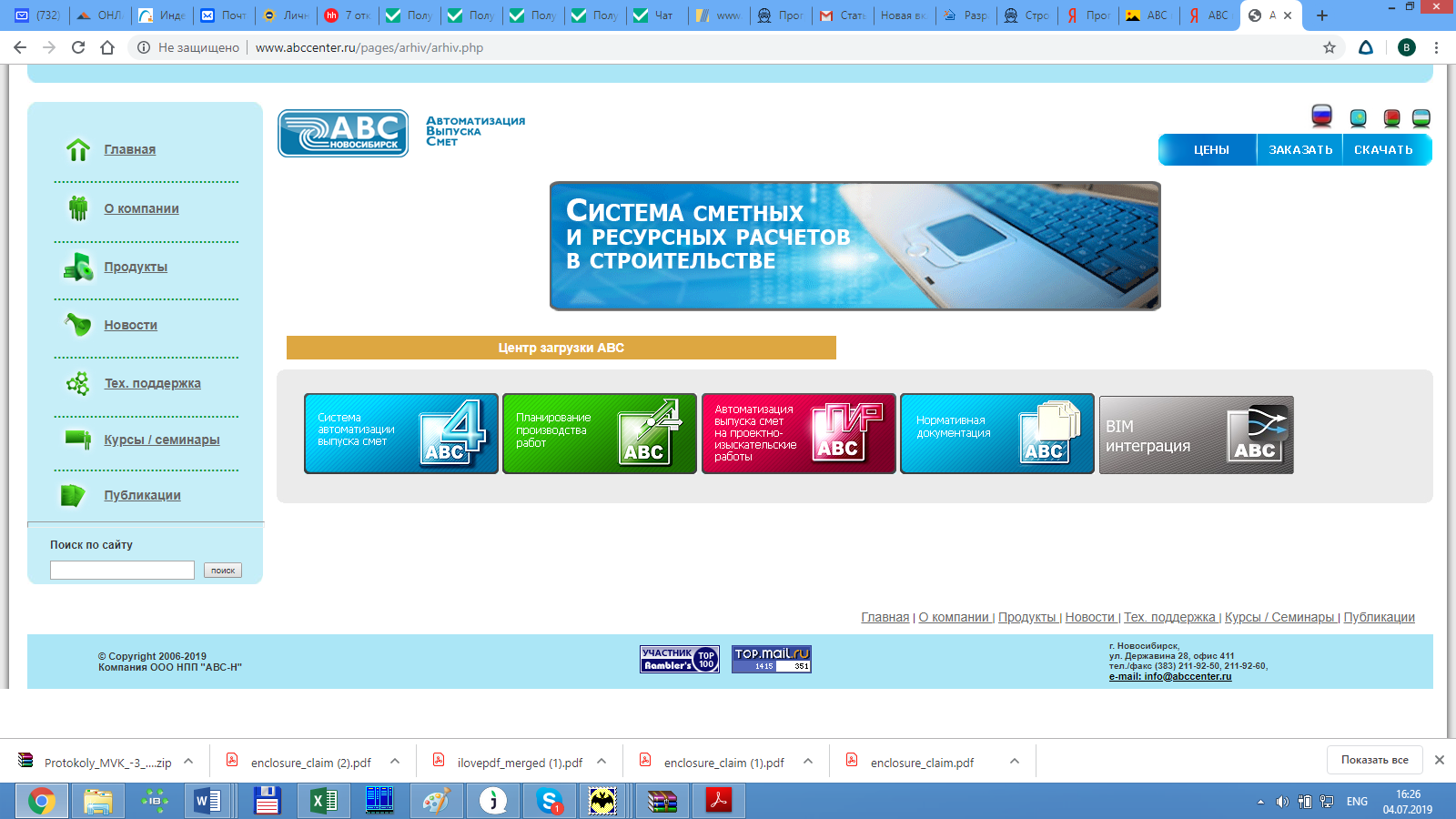Click the Курсы / семинары pointer icon
This screenshot has height=819, width=1456.
(x=78, y=440)
